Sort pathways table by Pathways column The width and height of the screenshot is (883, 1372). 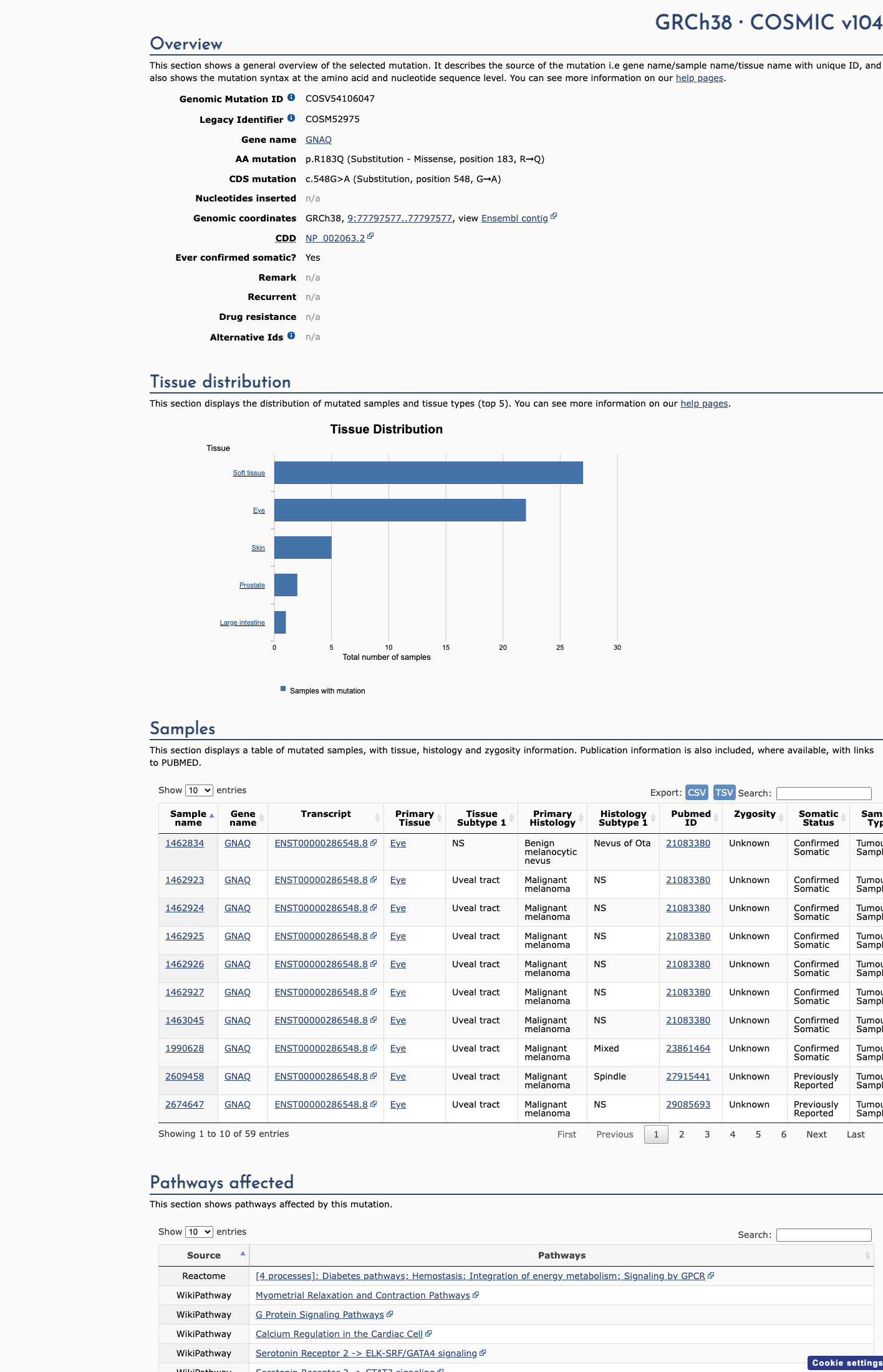point(562,1255)
